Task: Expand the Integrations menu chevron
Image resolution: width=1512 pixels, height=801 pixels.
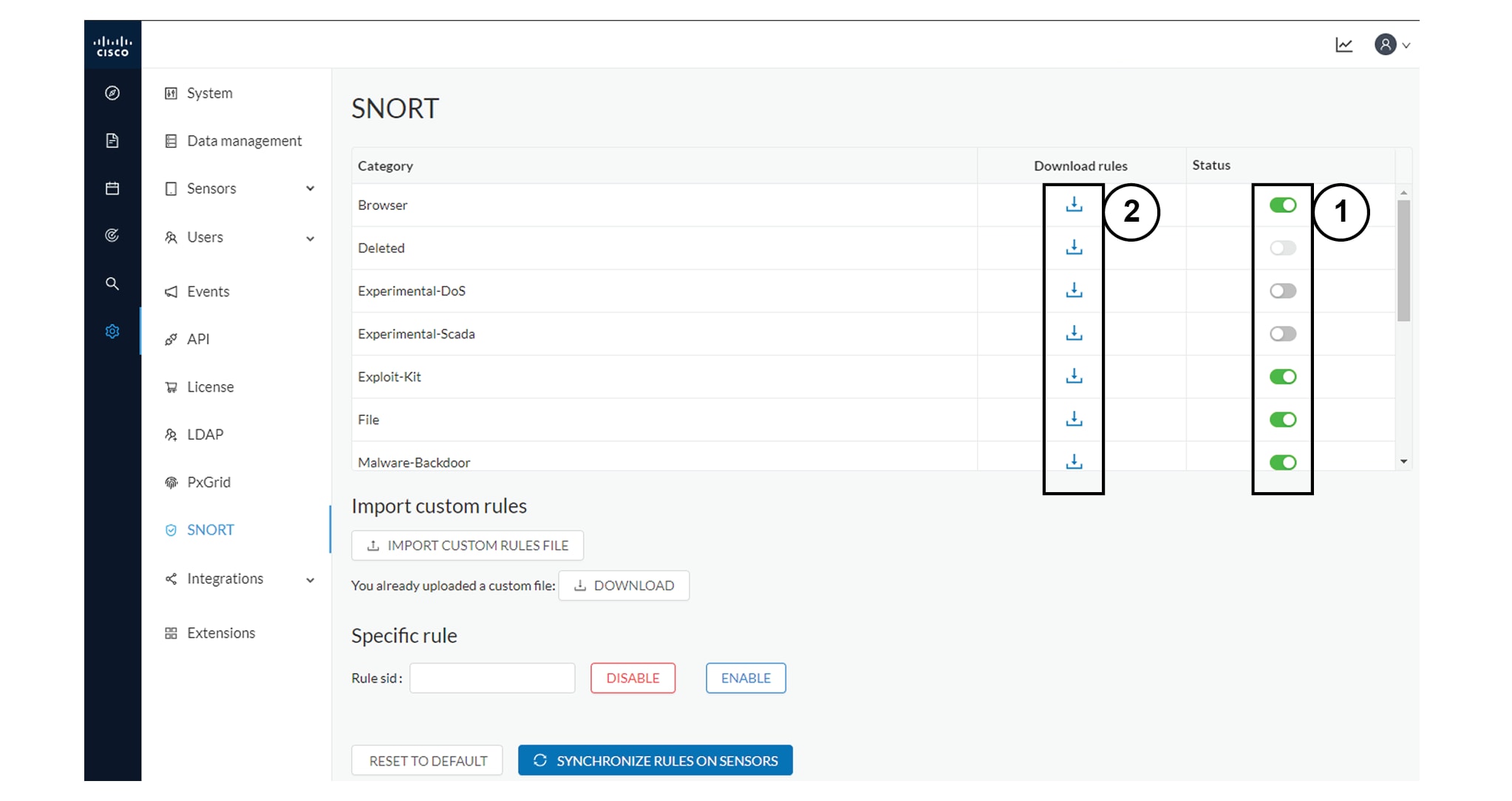Action: (310, 580)
